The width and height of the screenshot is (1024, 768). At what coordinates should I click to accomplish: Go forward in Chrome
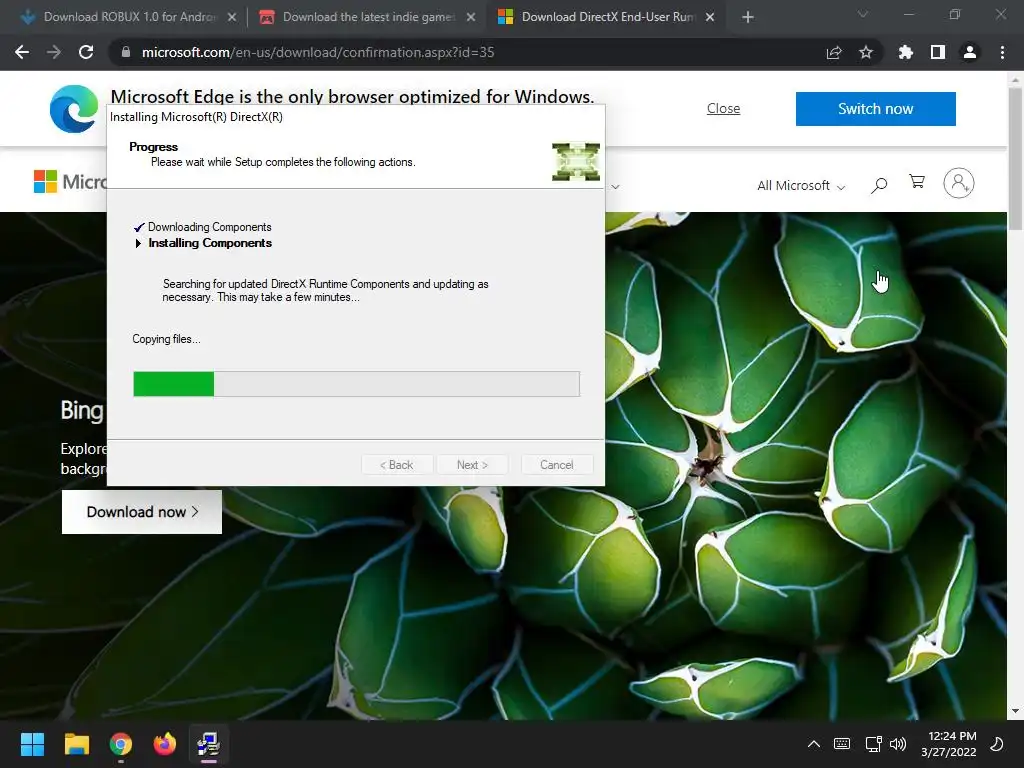point(54,52)
